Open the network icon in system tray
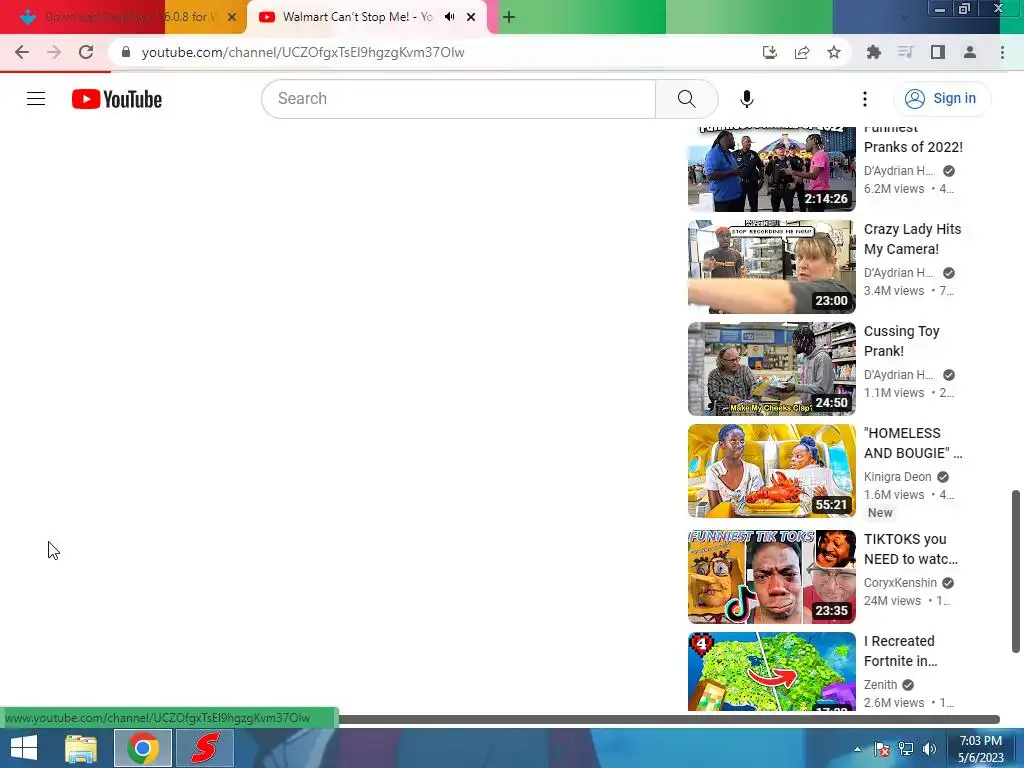The height and width of the screenshot is (768, 1024). [906, 749]
